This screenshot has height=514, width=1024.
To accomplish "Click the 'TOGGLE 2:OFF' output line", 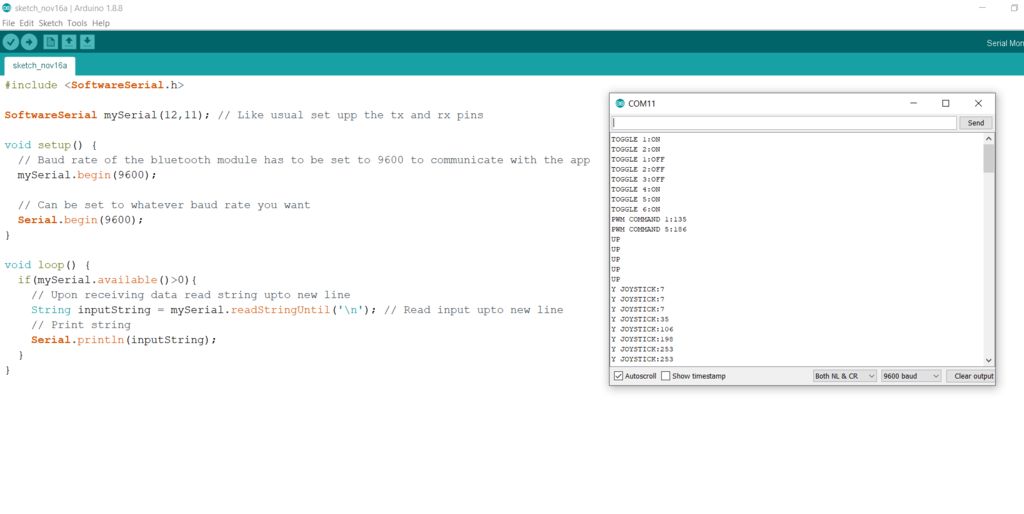I will tap(638, 169).
